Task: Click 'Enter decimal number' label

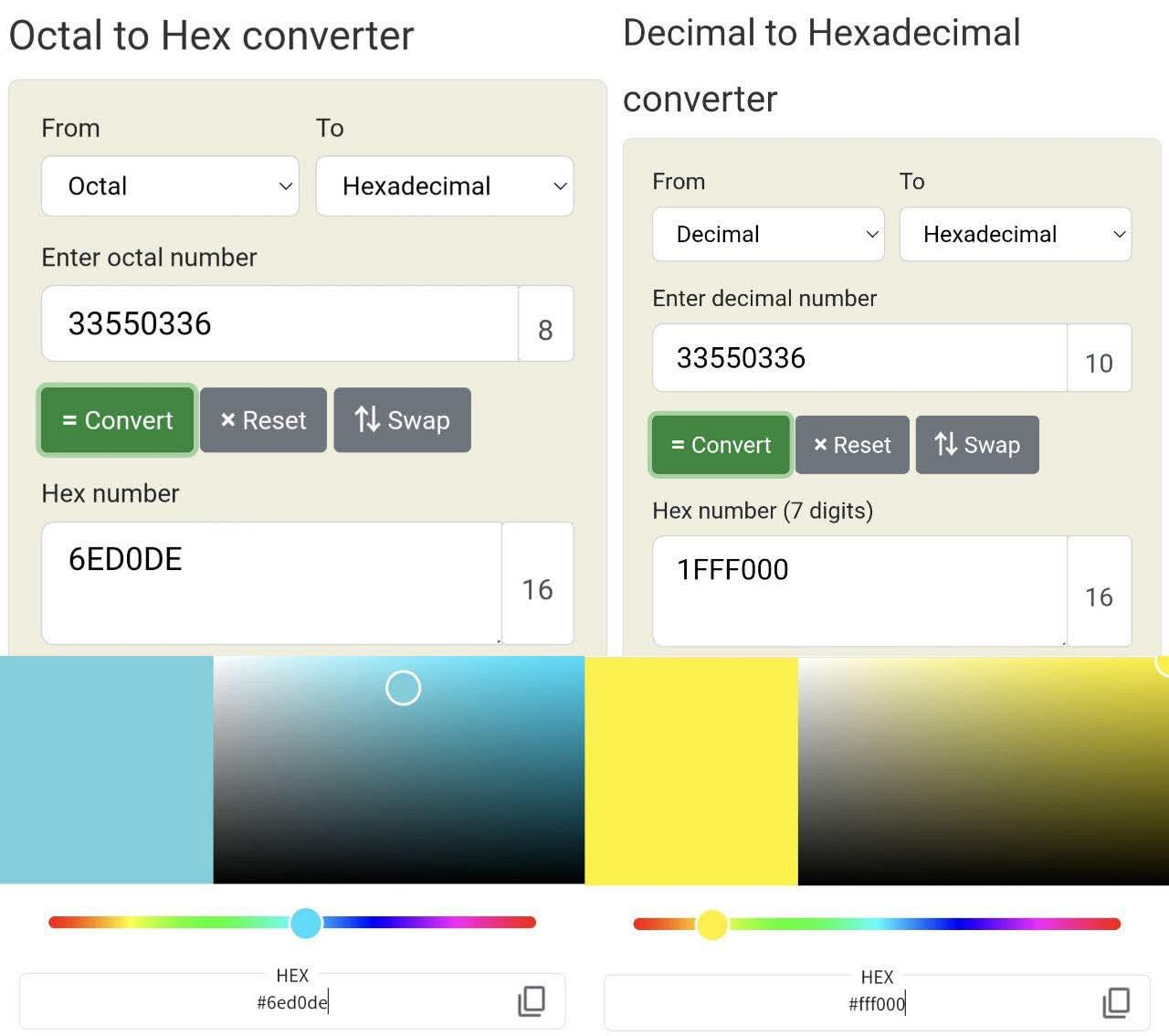Action: pyautogui.click(x=764, y=299)
